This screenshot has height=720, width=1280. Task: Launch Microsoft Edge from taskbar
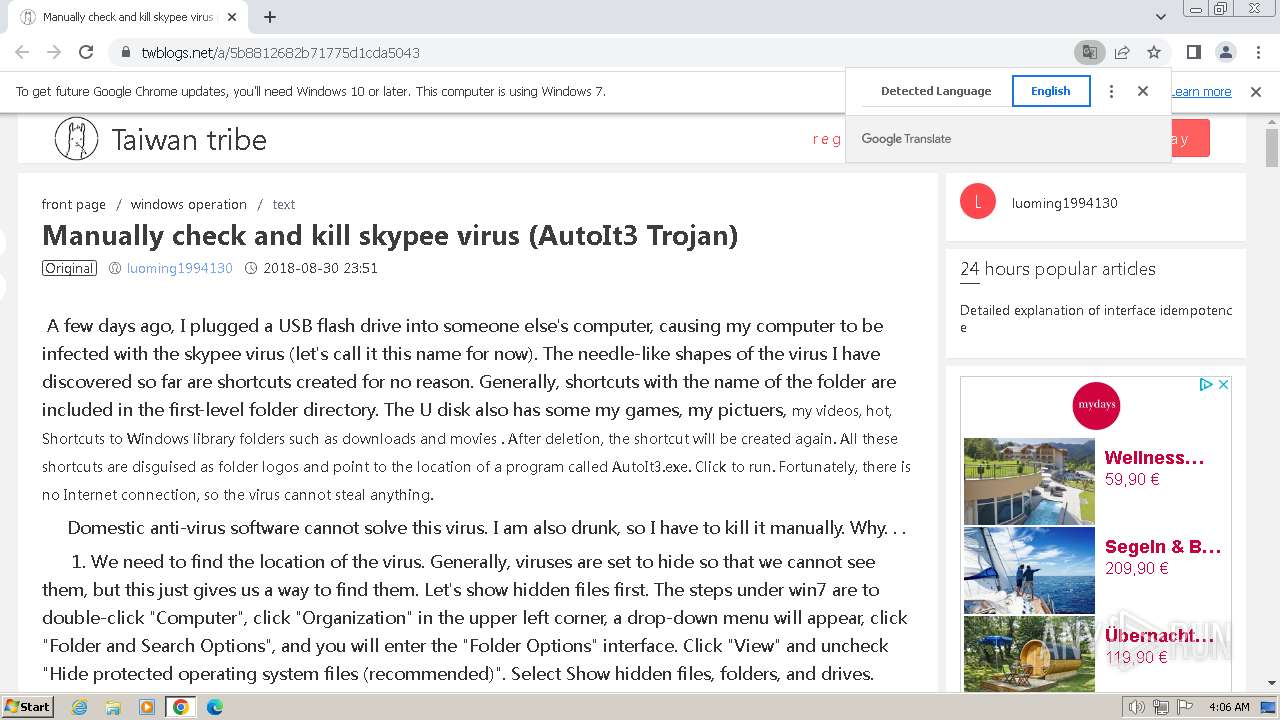tap(214, 707)
